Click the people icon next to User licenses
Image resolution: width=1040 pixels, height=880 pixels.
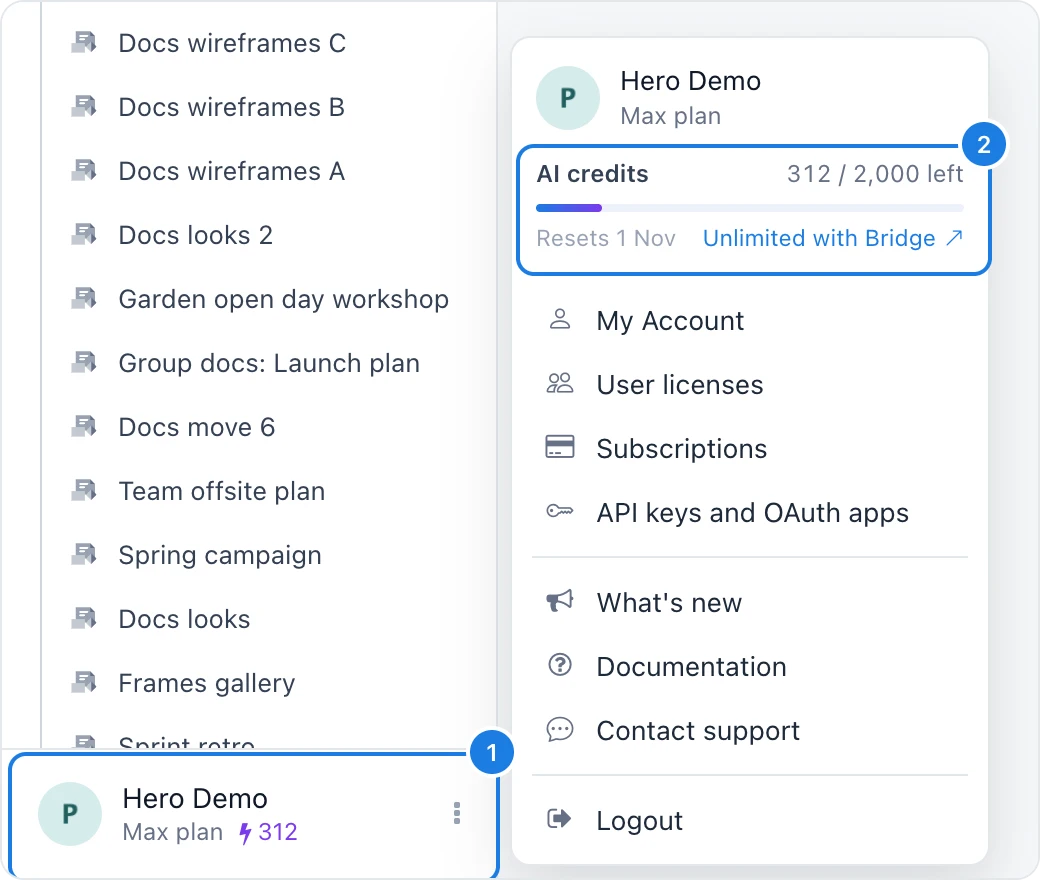560,383
